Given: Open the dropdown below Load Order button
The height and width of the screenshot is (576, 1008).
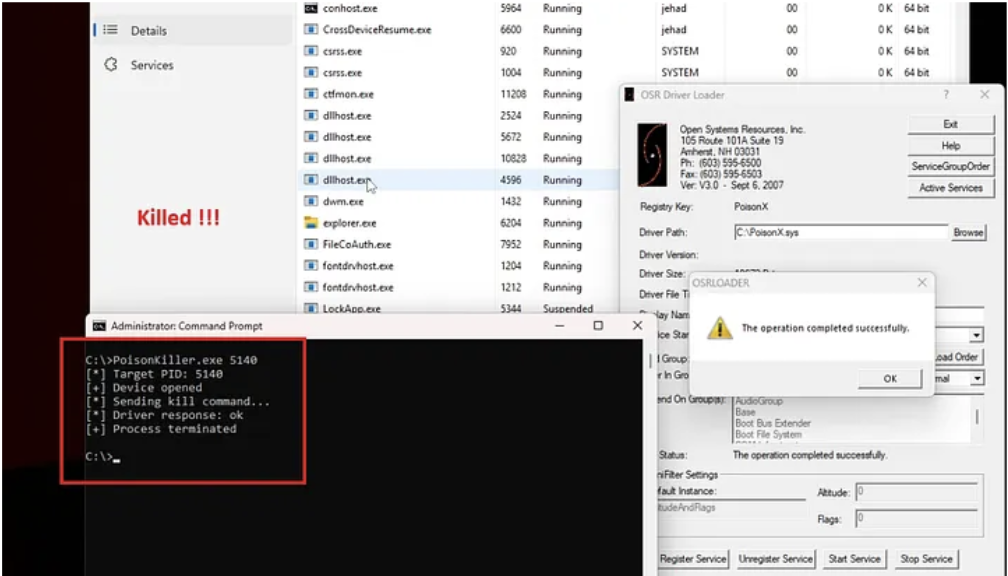Looking at the screenshot, I should pos(976,379).
